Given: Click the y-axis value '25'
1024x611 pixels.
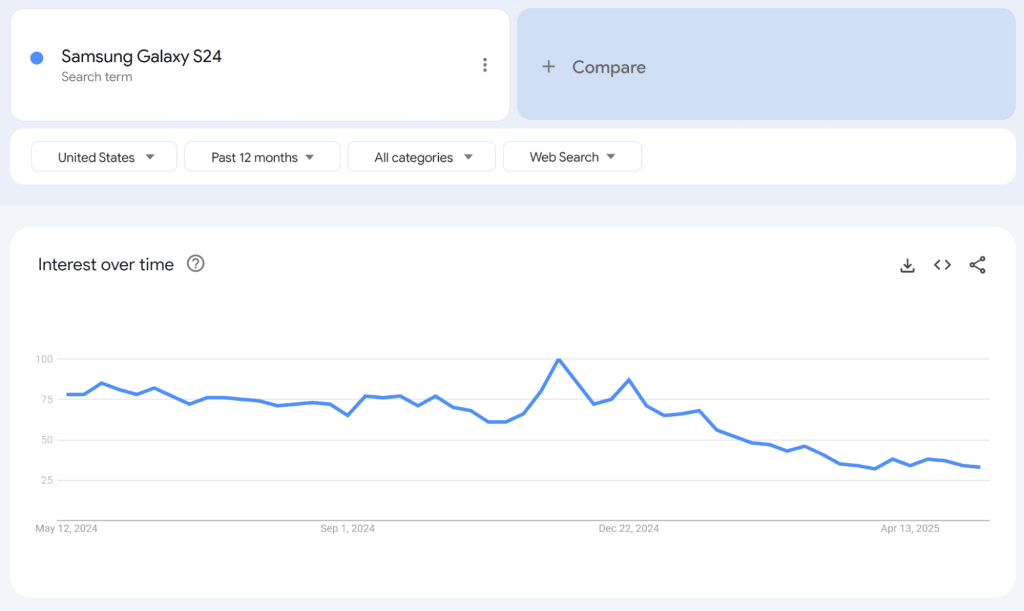Looking at the screenshot, I should tap(46, 480).
